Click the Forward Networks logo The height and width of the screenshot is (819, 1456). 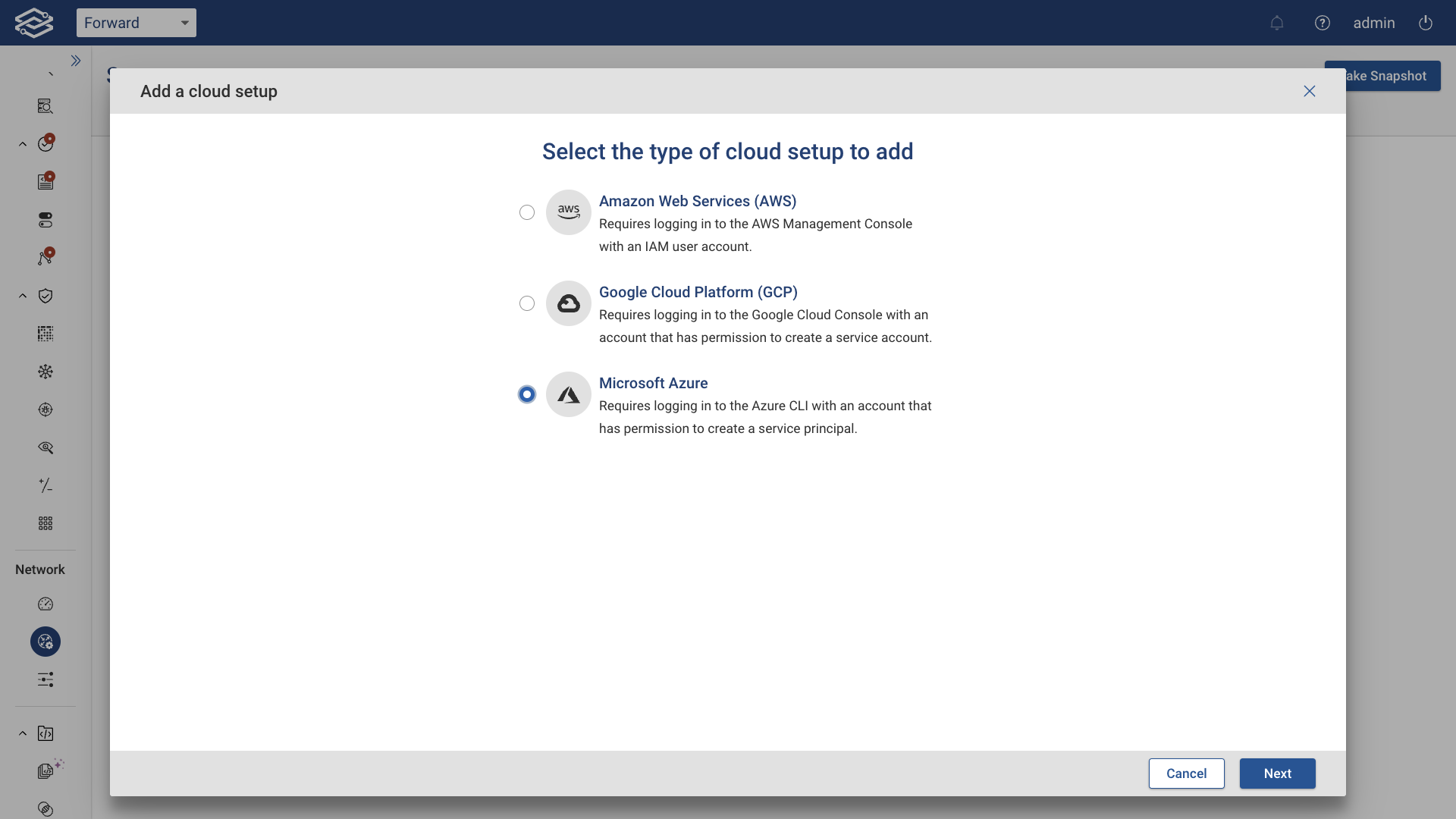(33, 22)
